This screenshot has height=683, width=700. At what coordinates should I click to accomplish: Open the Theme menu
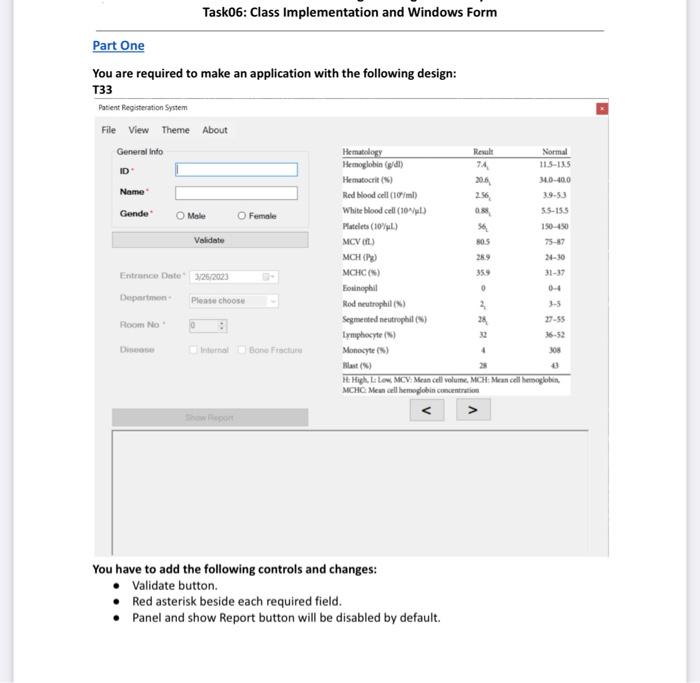pos(175,130)
